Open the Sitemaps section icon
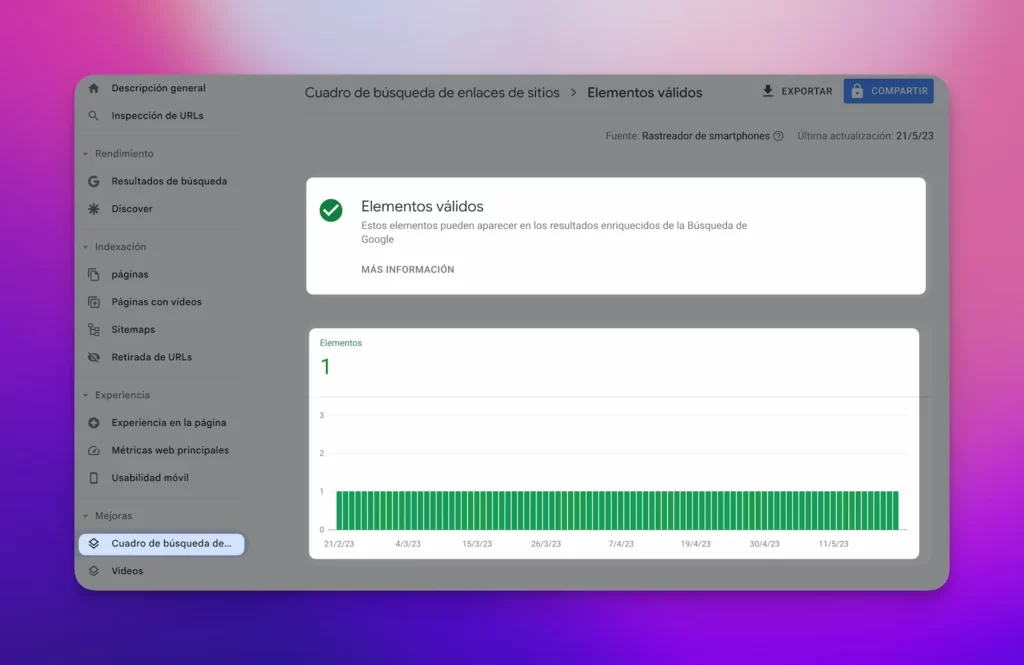The image size is (1024, 665). [95, 329]
